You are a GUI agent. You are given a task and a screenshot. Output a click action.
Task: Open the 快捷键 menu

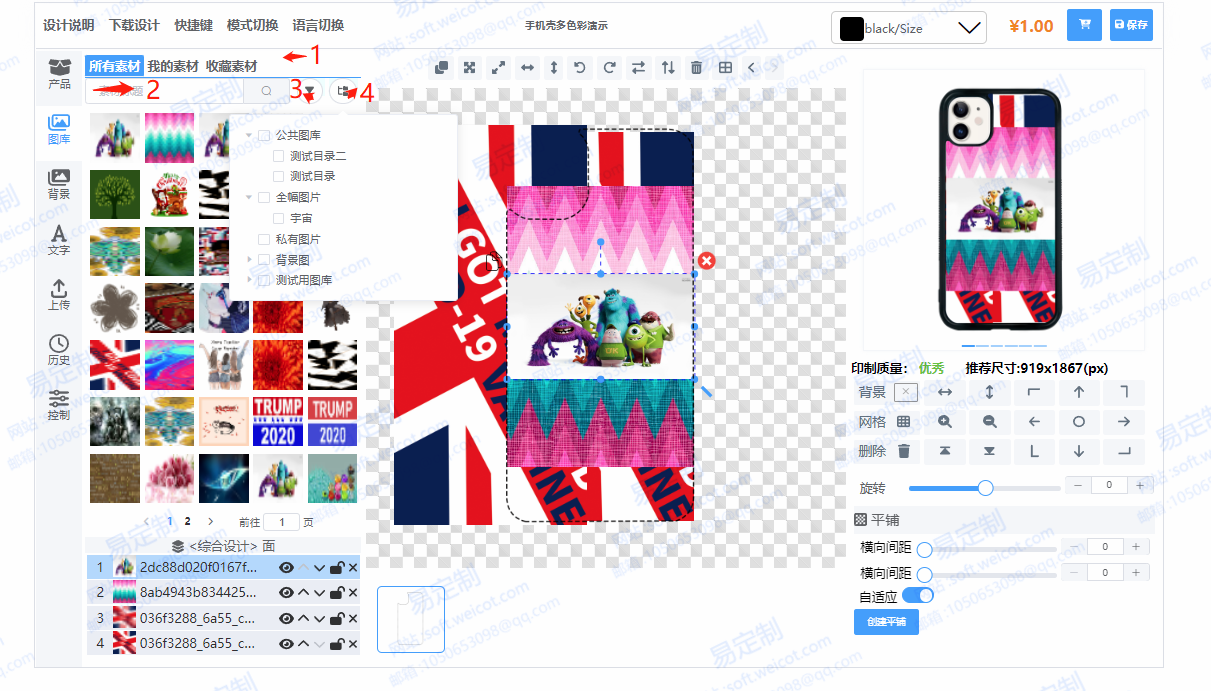pos(193,25)
